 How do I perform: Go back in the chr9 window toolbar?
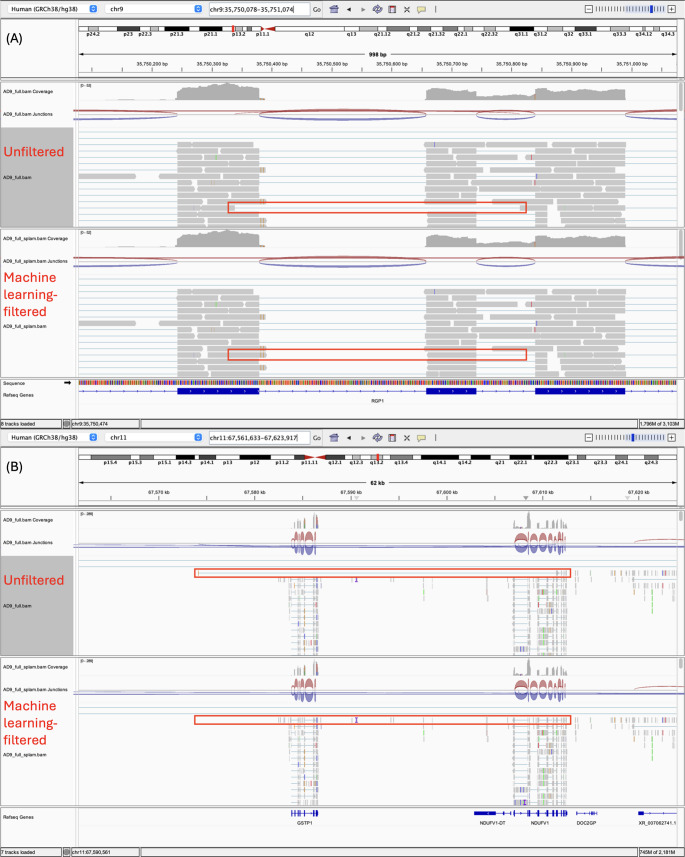click(349, 9)
